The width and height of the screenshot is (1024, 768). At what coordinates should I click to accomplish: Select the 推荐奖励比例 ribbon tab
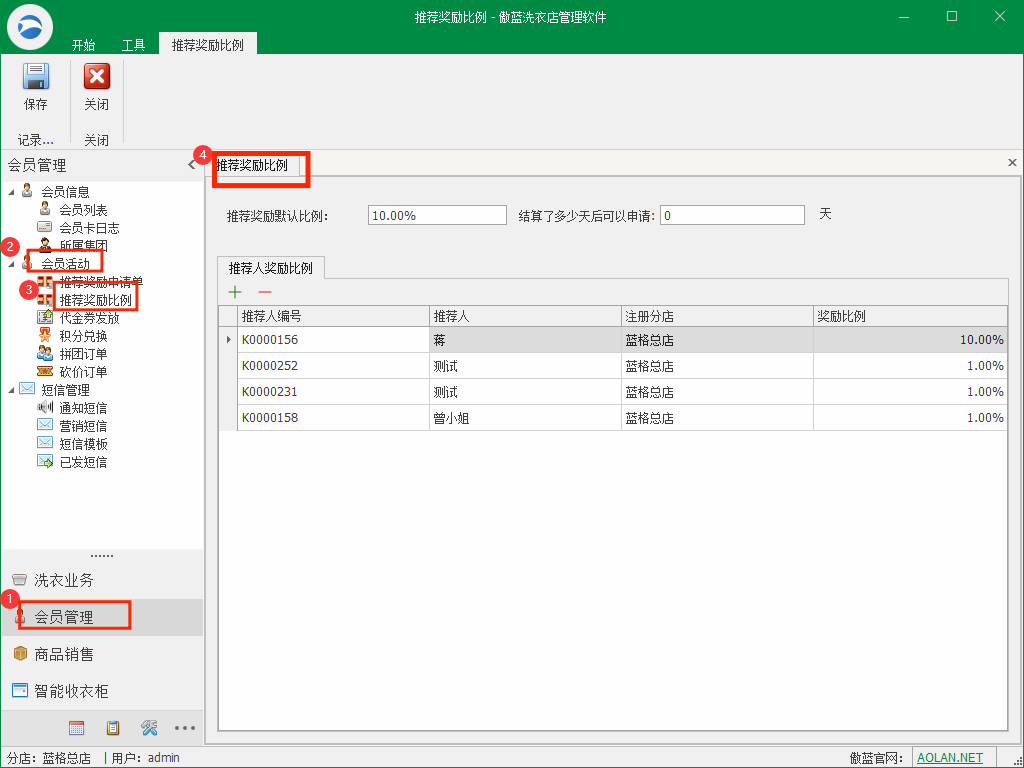point(208,45)
